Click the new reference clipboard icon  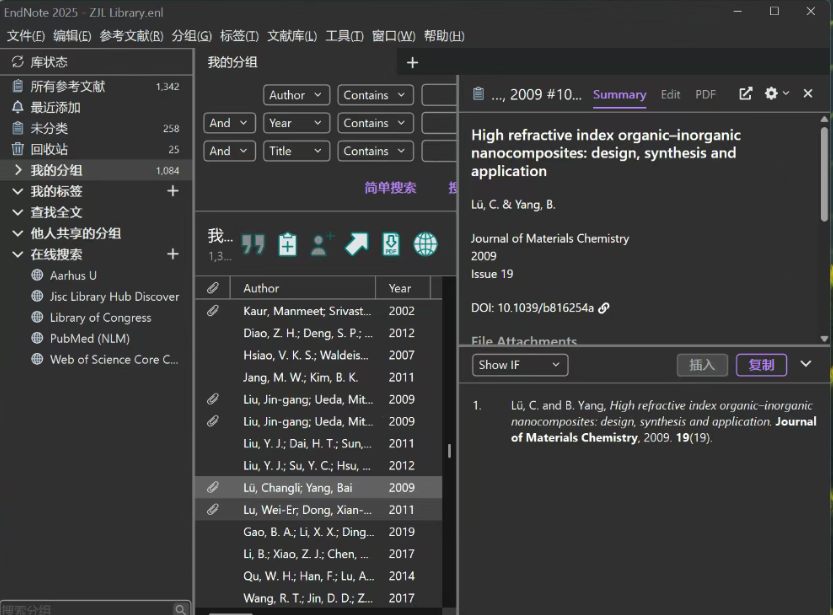(287, 245)
